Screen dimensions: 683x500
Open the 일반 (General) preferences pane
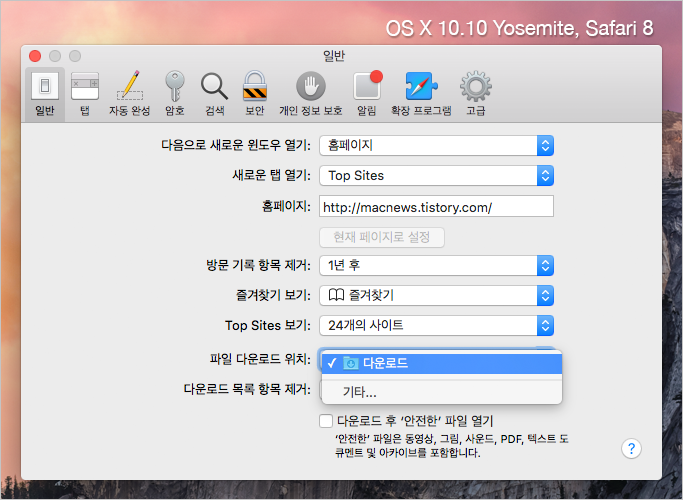coord(45,95)
